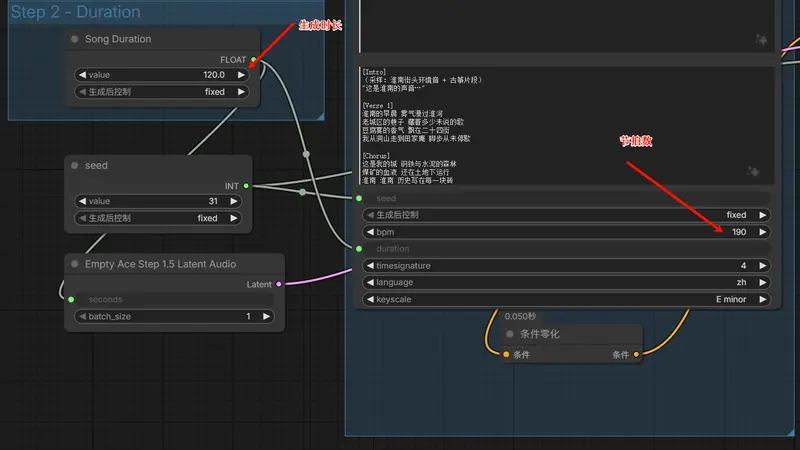
Task: Decrease batch_size with the left arrow
Action: coord(82,317)
